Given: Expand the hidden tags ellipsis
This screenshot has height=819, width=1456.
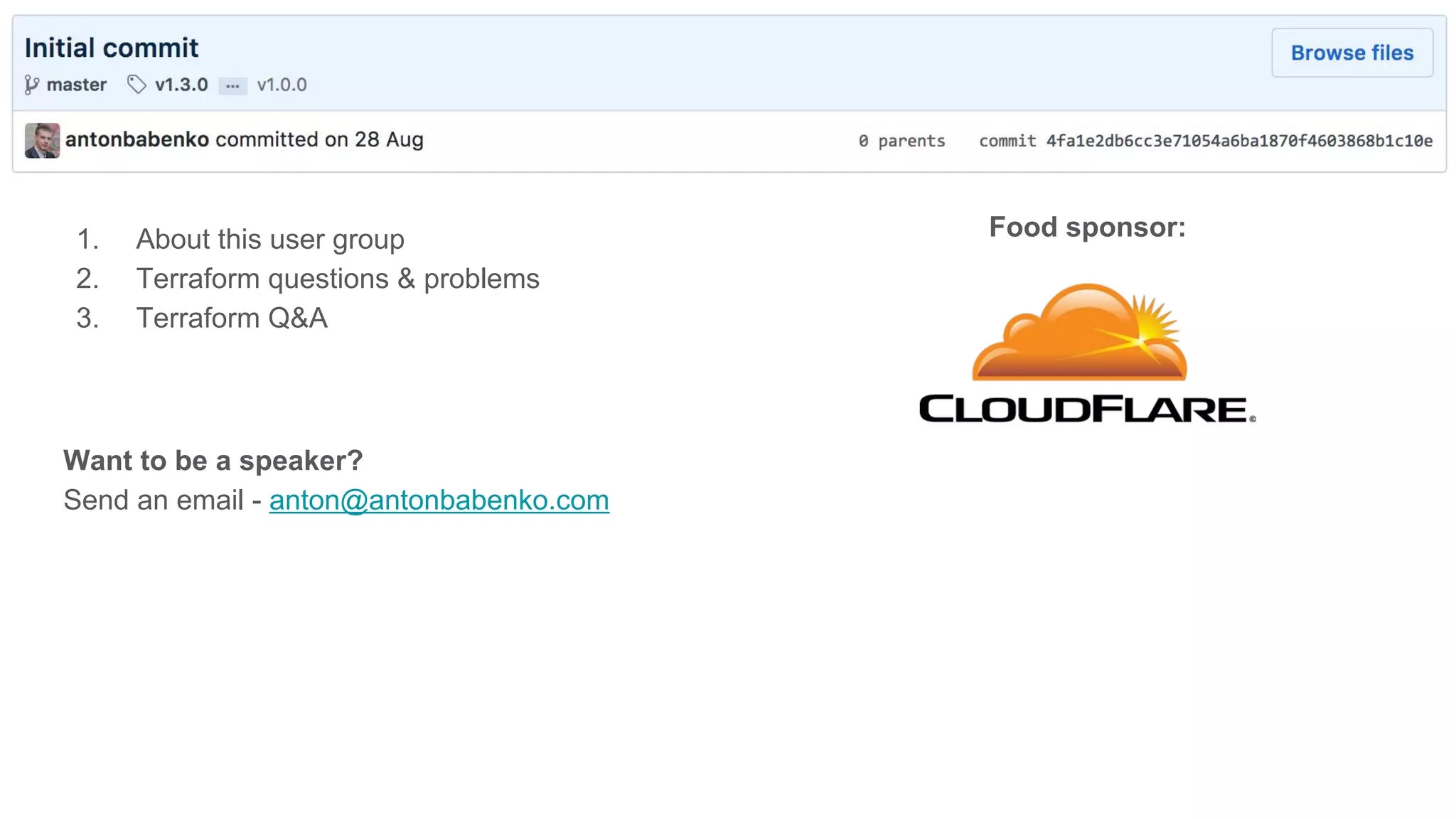Looking at the screenshot, I should (232, 86).
